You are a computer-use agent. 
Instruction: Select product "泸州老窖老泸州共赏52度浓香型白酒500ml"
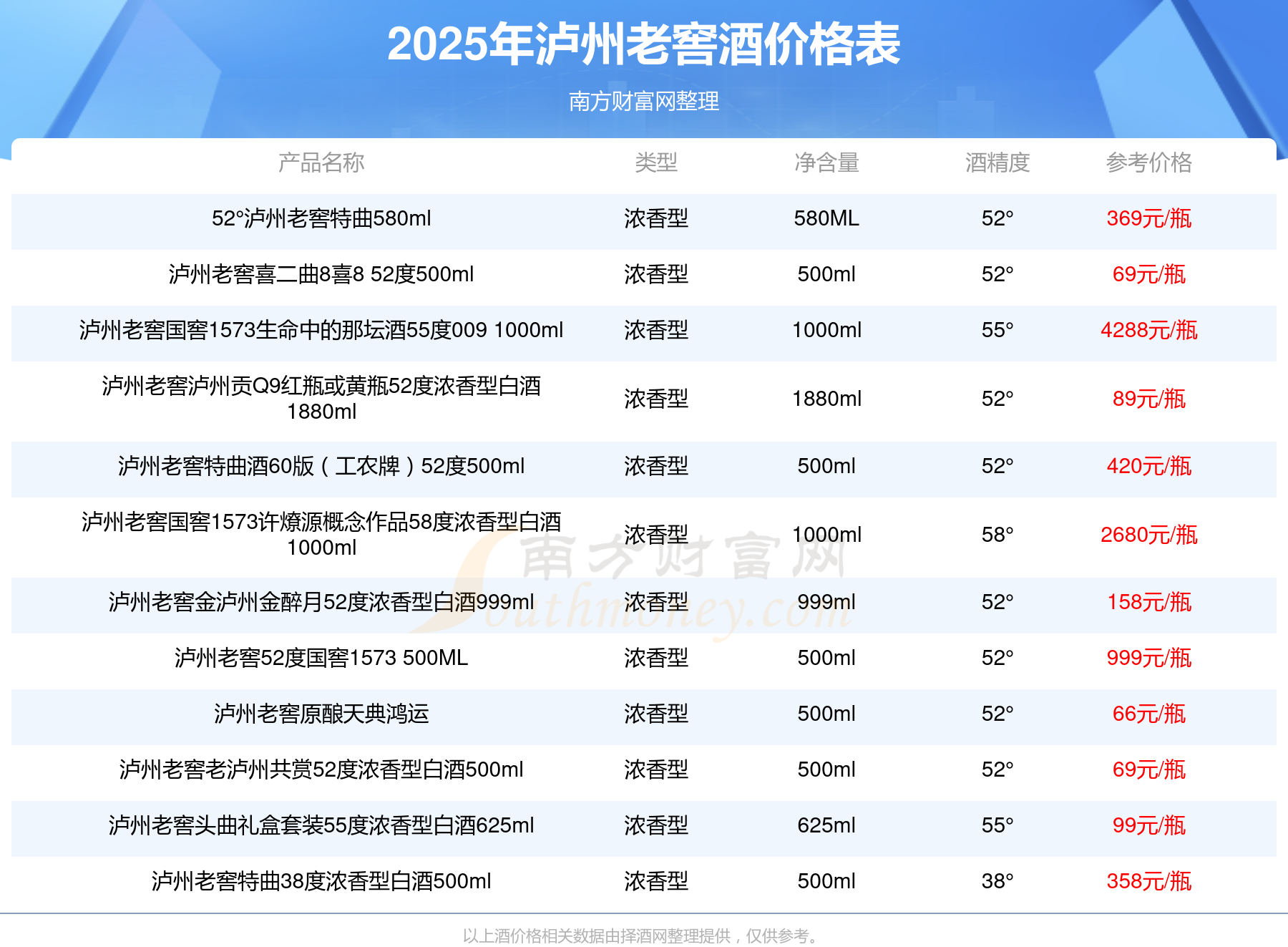321,769
